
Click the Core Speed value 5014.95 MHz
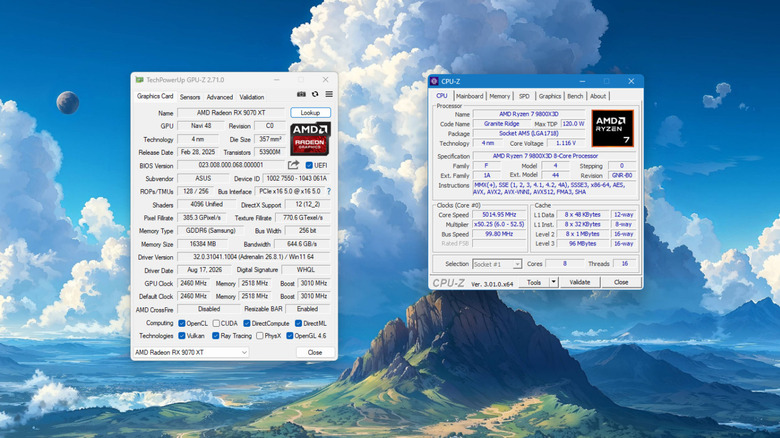pos(499,215)
